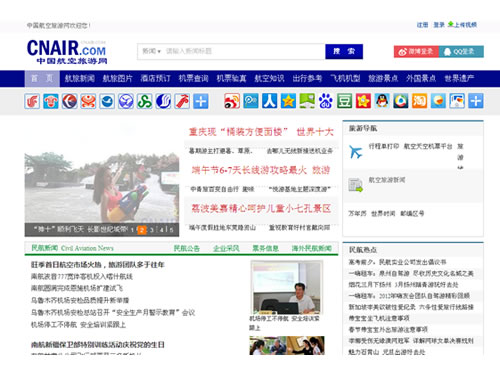Click the red phoenix Air China icon
The width and height of the screenshot is (500, 375).
pyautogui.click(x=32, y=101)
